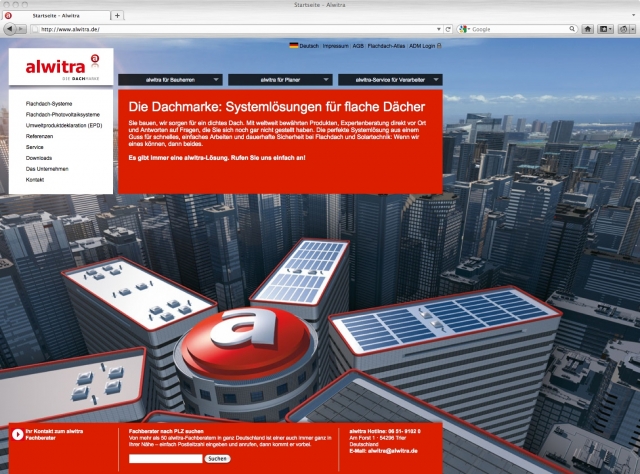Click the browser URL address field
The width and height of the screenshot is (640, 474).
(x=237, y=29)
